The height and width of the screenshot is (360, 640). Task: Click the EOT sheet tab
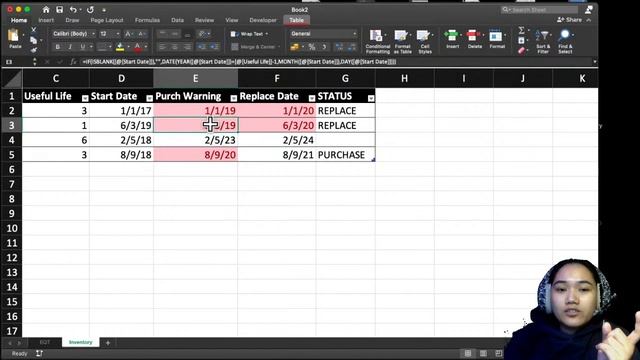45,342
